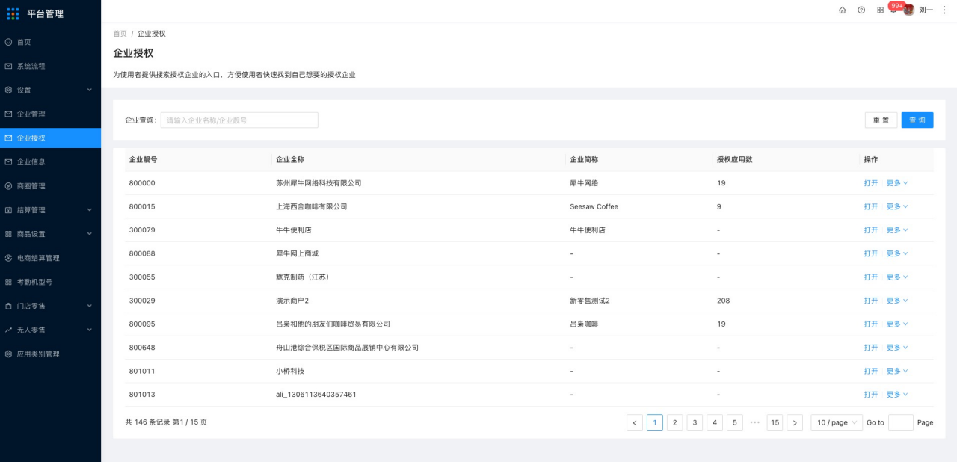Click 打开 for 小桥科技 row
The width and height of the screenshot is (957, 462).
click(871, 371)
